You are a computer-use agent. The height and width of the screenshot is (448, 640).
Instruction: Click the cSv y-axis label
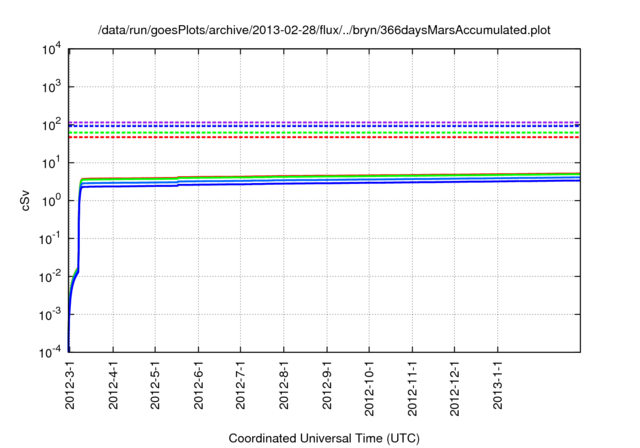click(x=25, y=201)
